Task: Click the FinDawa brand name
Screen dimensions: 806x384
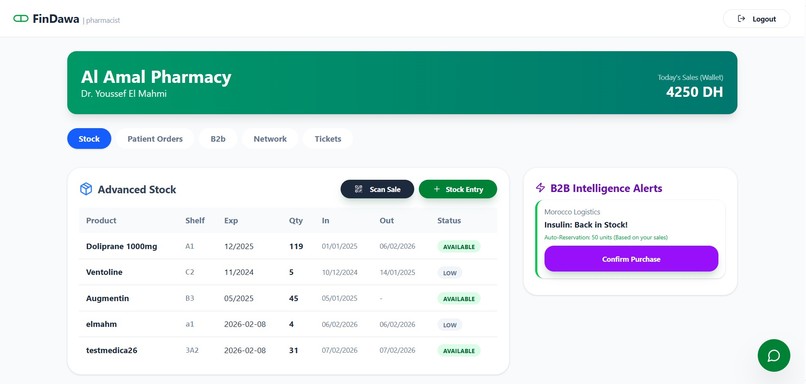Action: tap(56, 19)
